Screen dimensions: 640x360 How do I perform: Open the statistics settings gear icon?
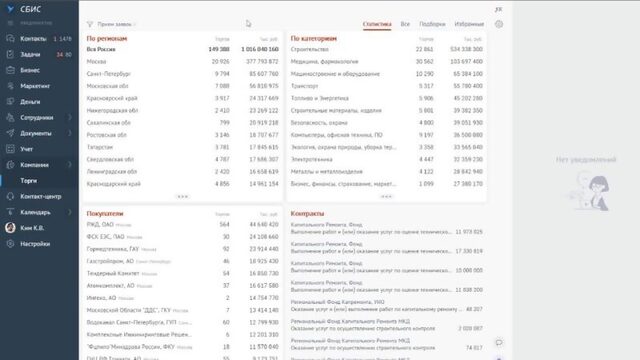pos(499,24)
